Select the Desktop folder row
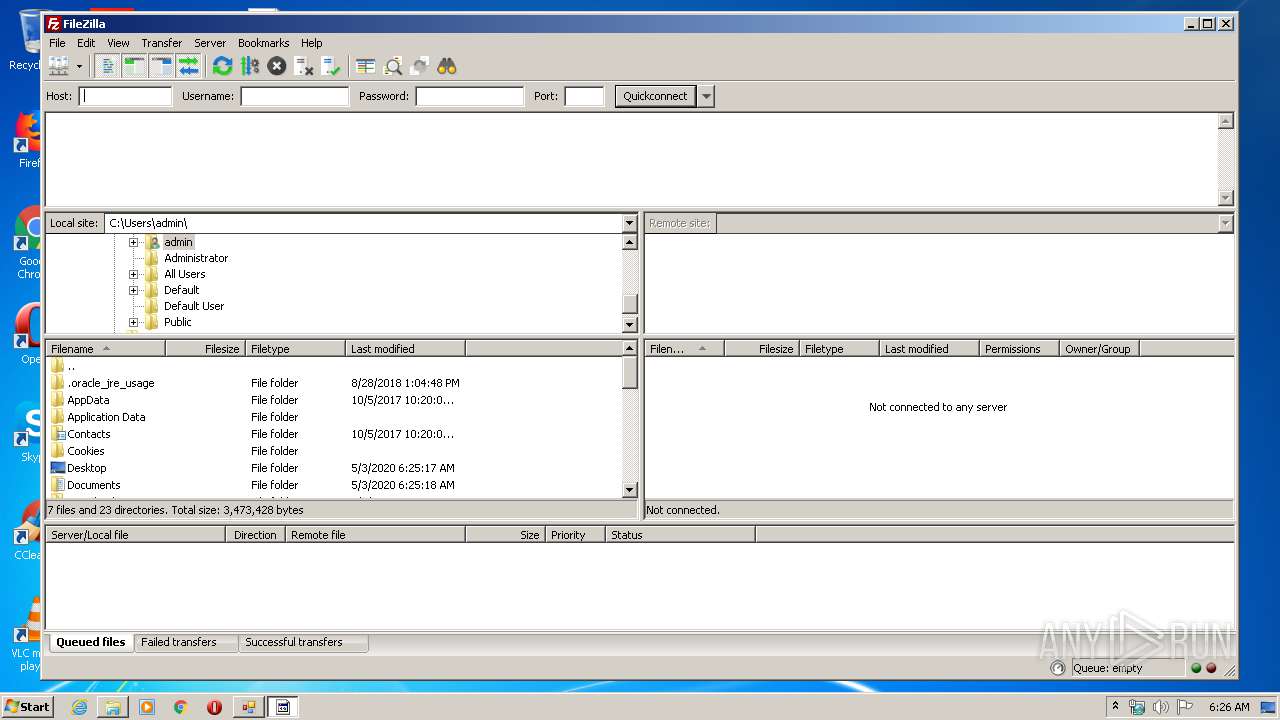Viewport: 1280px width, 720px height. point(334,468)
